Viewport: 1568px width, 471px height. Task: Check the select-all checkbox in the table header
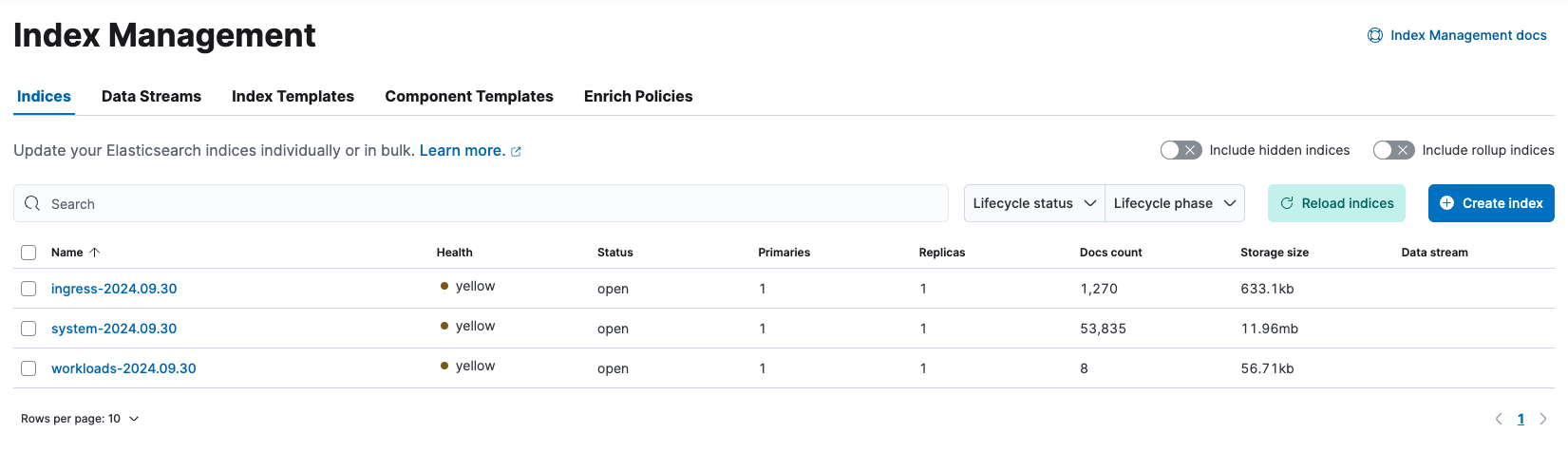tap(28, 253)
